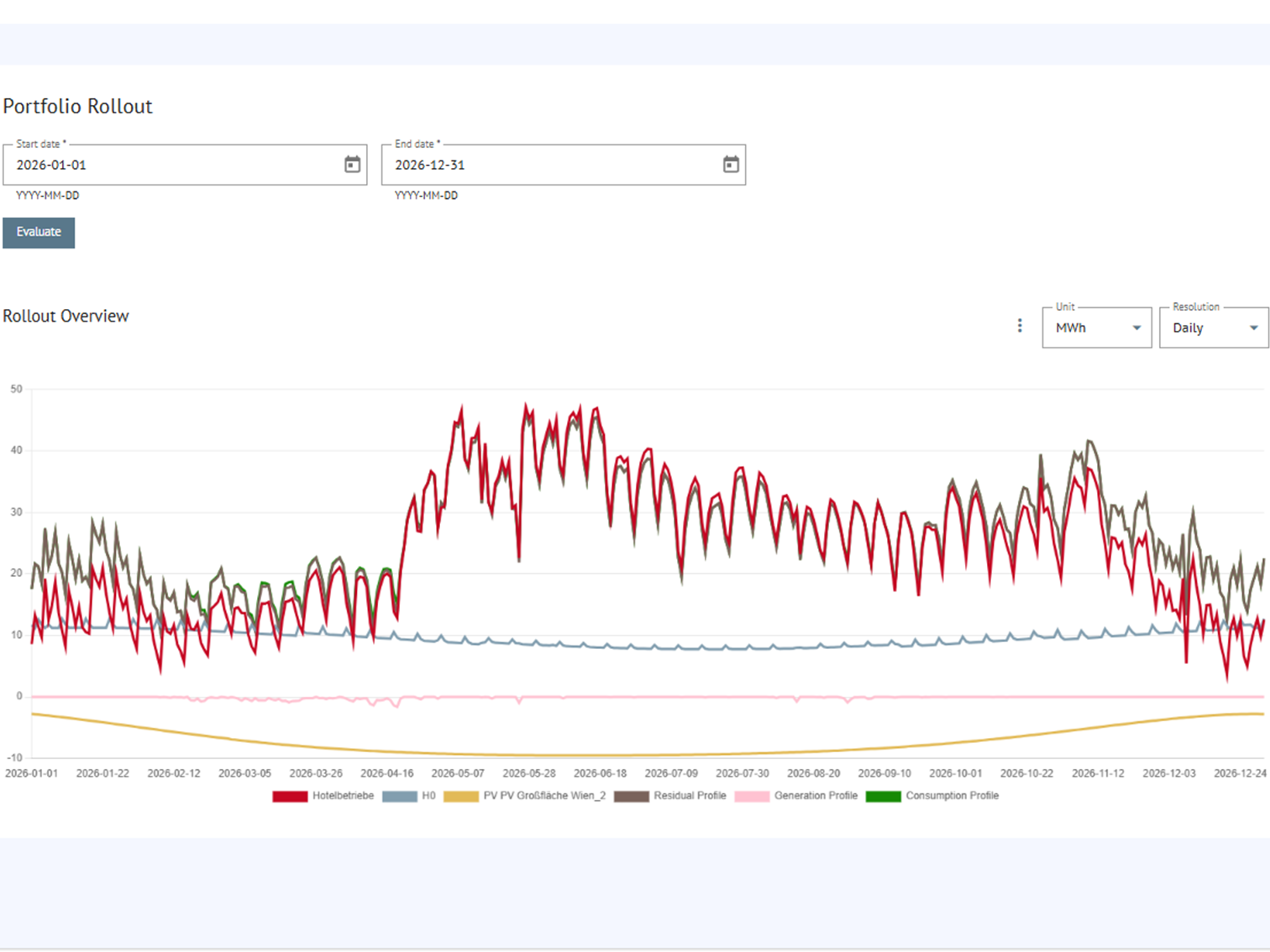Click the Evaluate button
The width and height of the screenshot is (1270, 952).
pos(38,233)
